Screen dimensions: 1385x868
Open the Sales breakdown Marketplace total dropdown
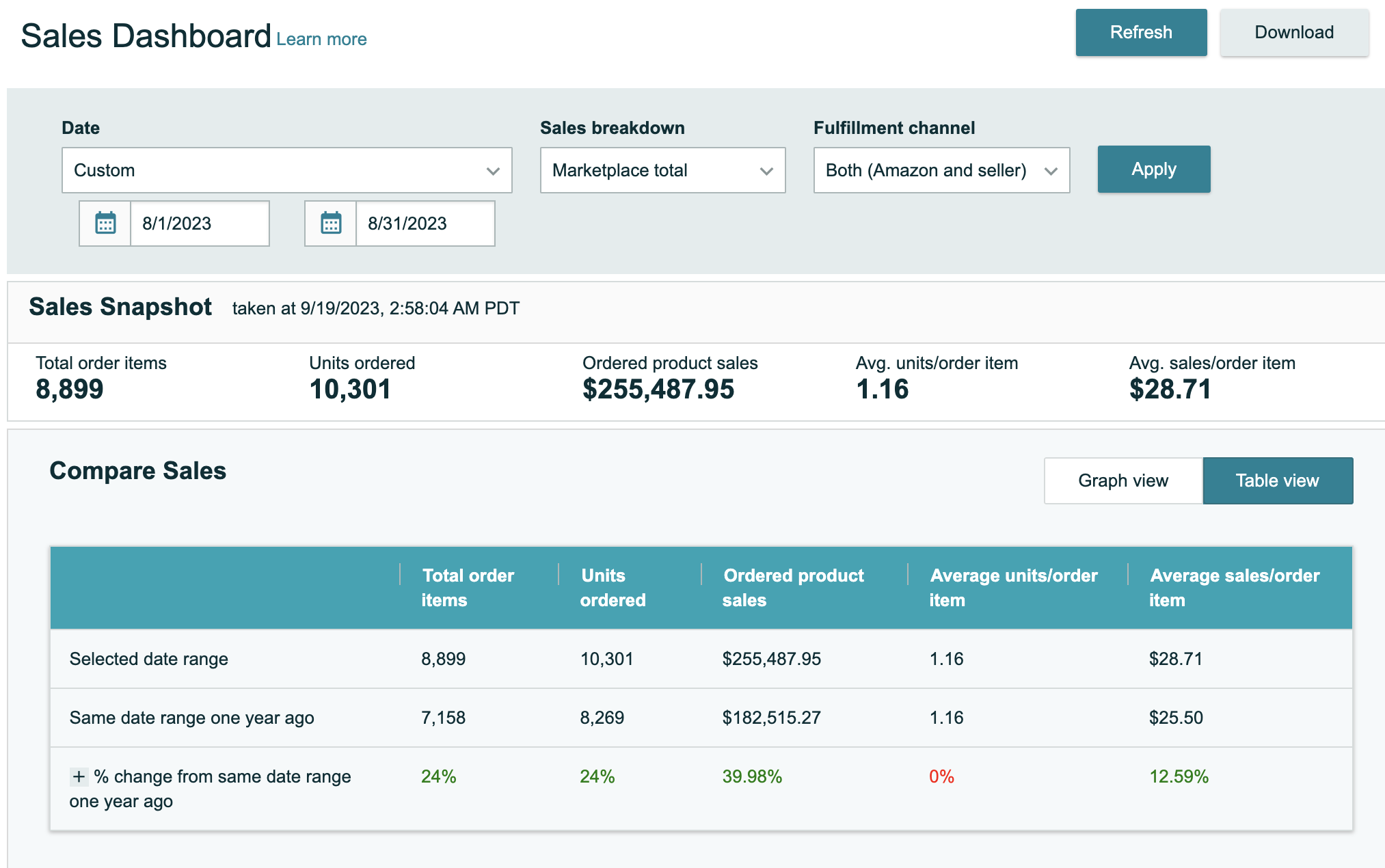(x=662, y=170)
